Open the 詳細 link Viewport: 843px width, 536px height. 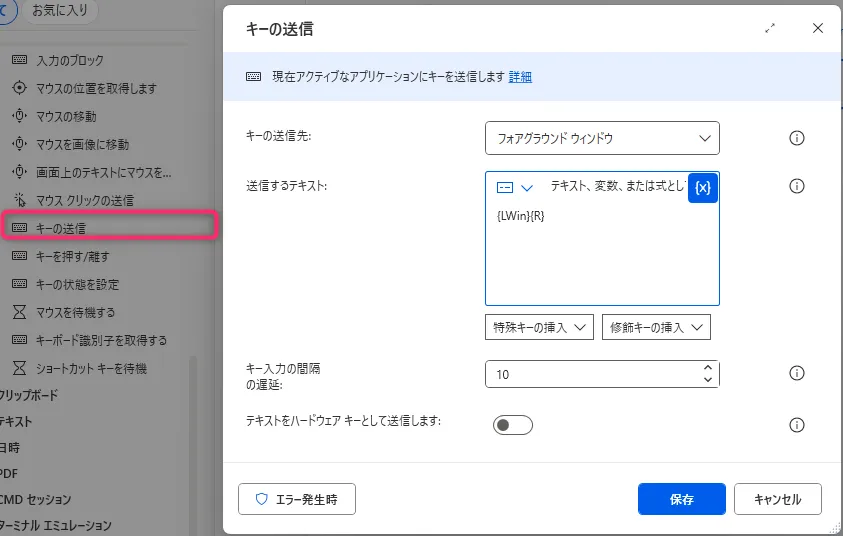[520, 77]
